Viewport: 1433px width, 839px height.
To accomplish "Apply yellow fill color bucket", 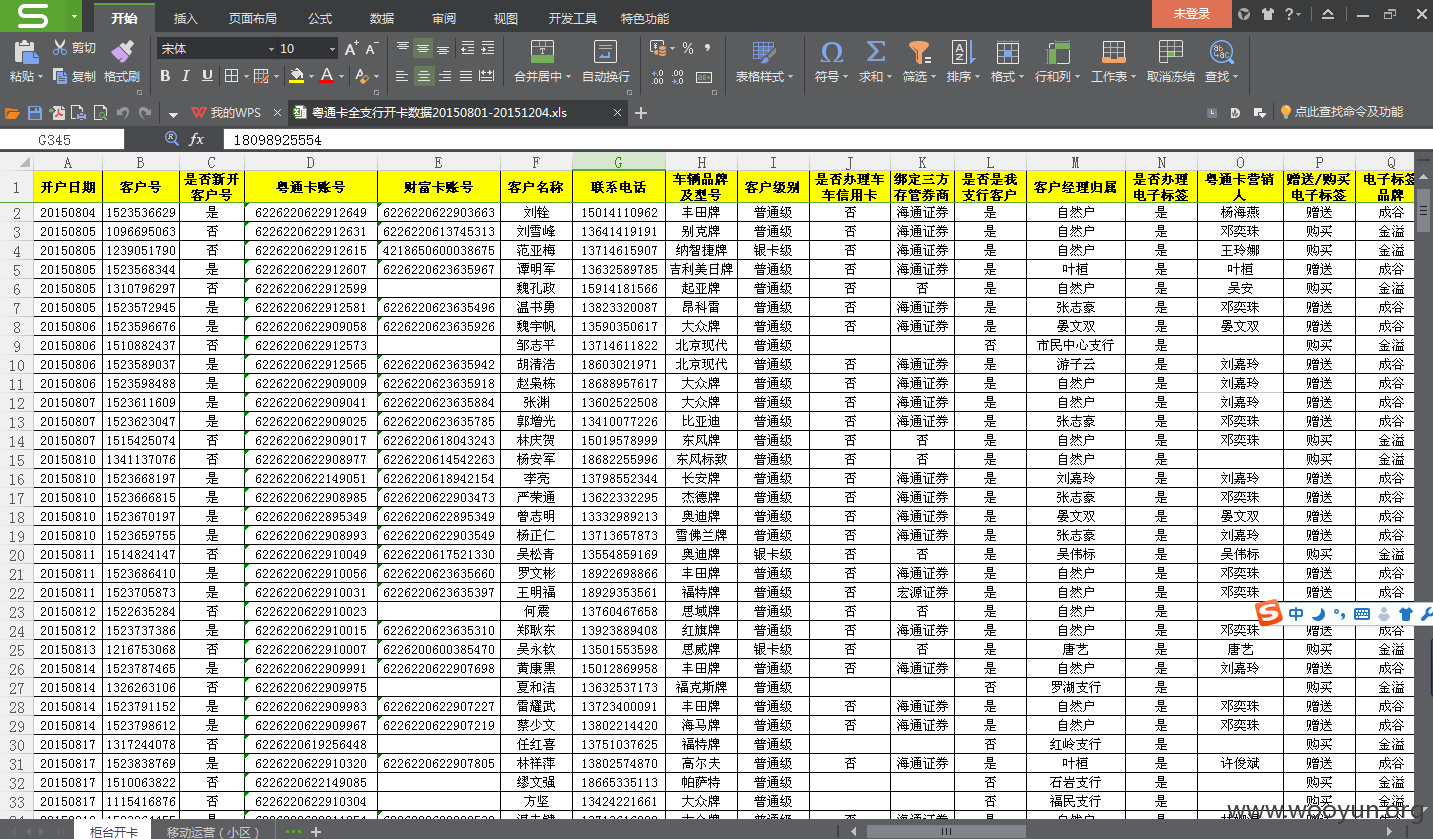I will [296, 76].
